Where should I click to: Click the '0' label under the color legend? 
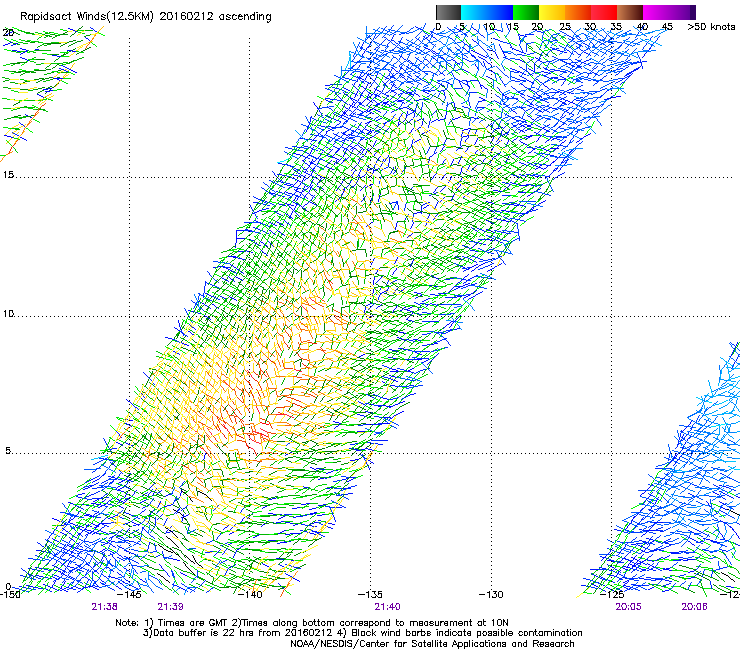coord(438,27)
